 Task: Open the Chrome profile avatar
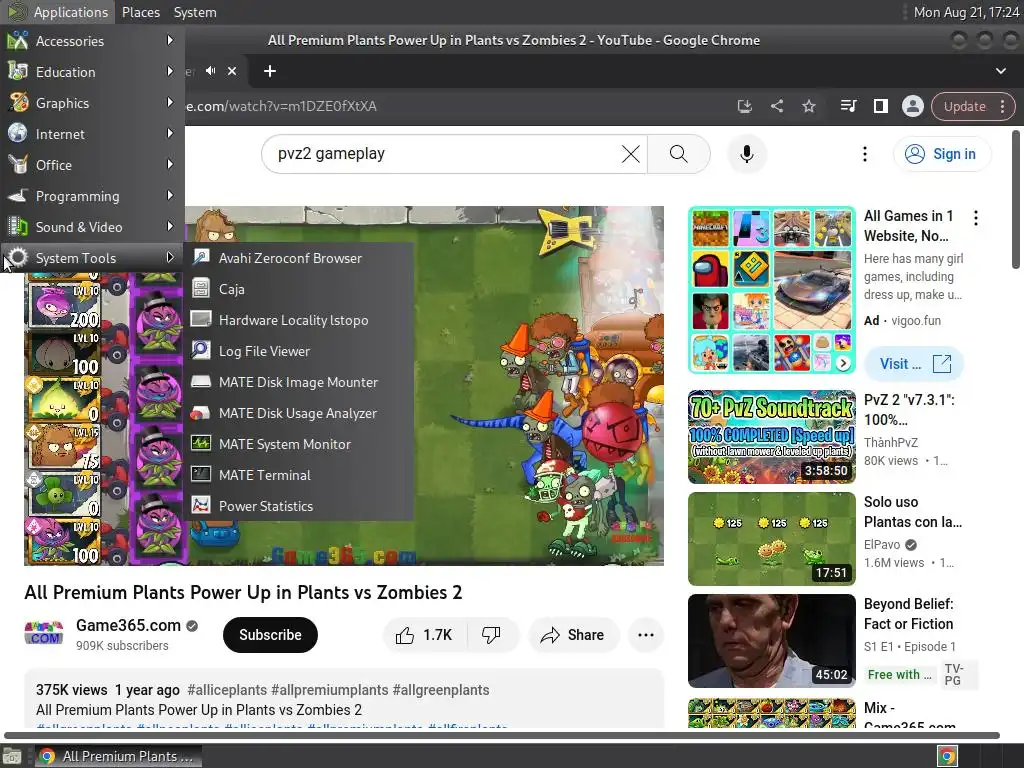(x=912, y=106)
